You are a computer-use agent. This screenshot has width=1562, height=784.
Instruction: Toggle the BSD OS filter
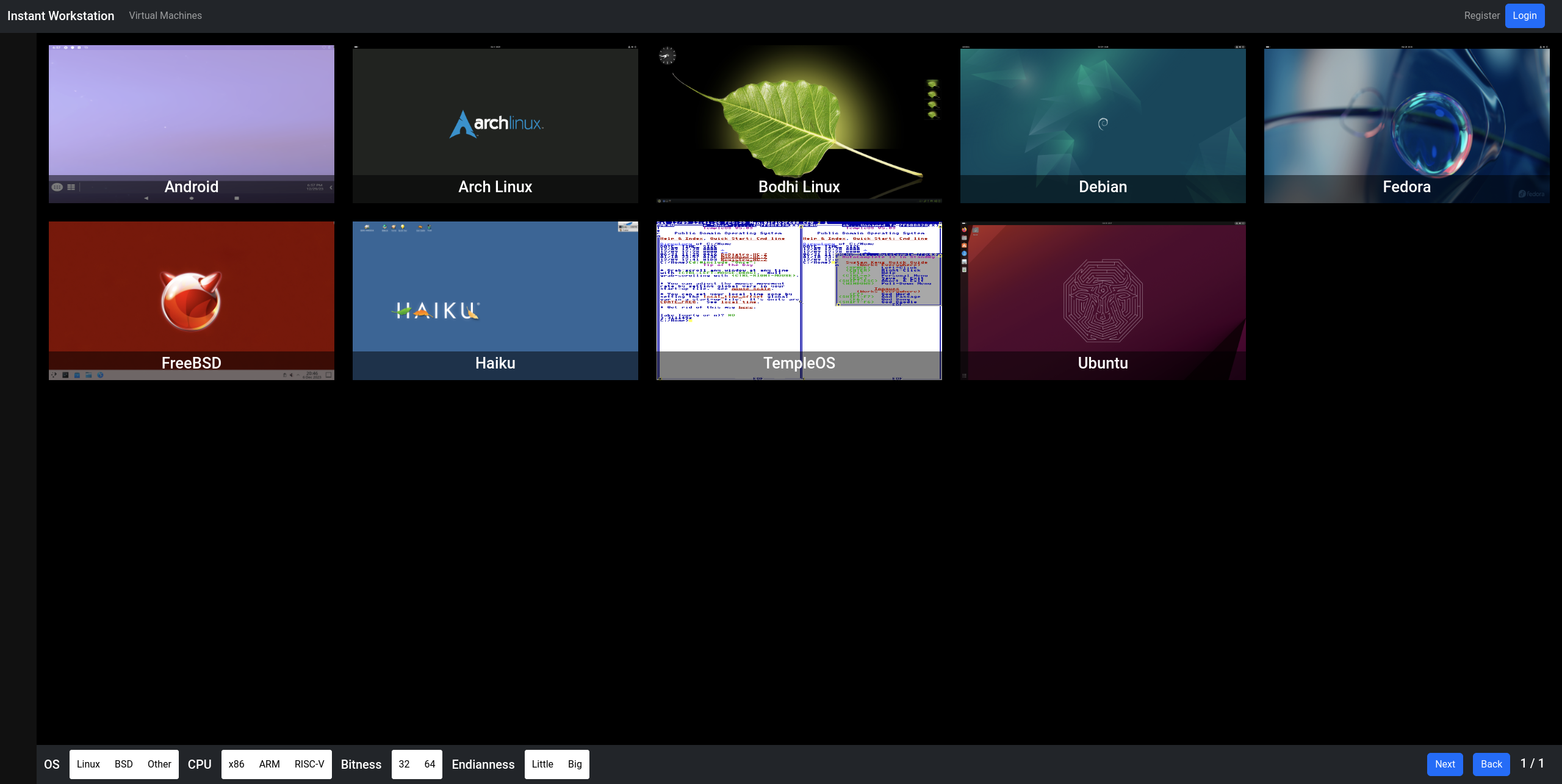(124, 764)
